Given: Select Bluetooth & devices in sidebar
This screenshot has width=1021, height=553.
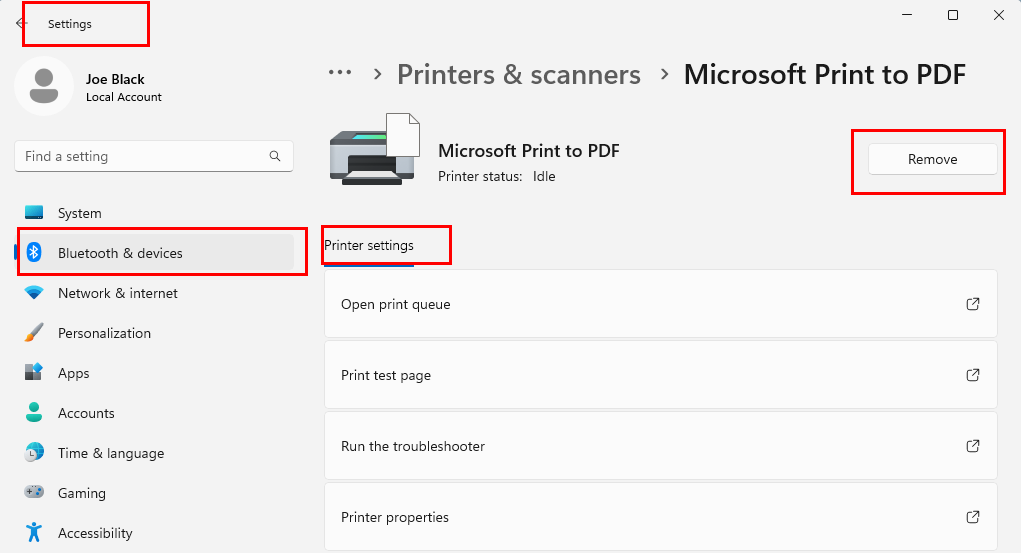Looking at the screenshot, I should (x=154, y=253).
